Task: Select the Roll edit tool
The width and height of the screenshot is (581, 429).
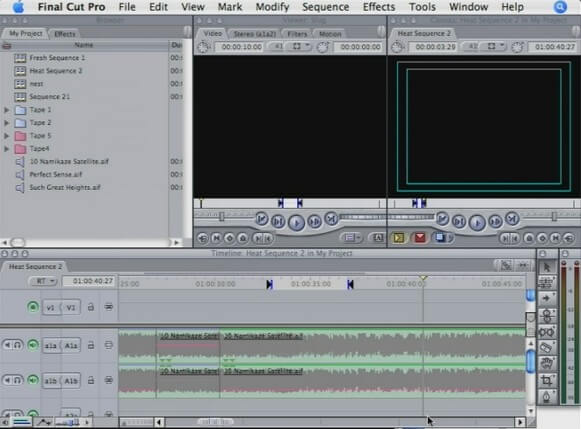Action: point(547,315)
